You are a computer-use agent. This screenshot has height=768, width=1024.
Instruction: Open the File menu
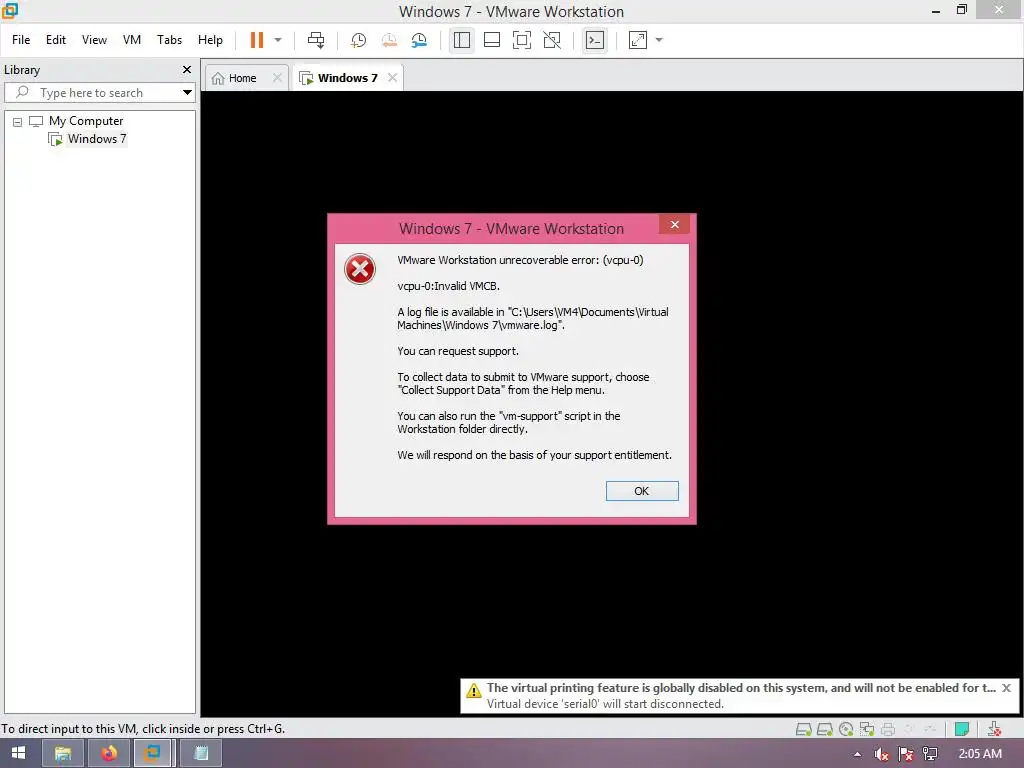21,40
